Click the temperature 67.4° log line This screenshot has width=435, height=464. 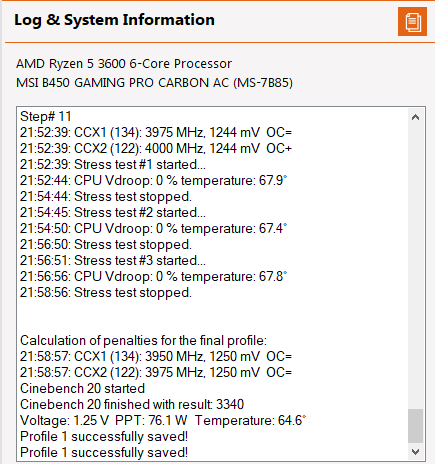tap(153, 228)
